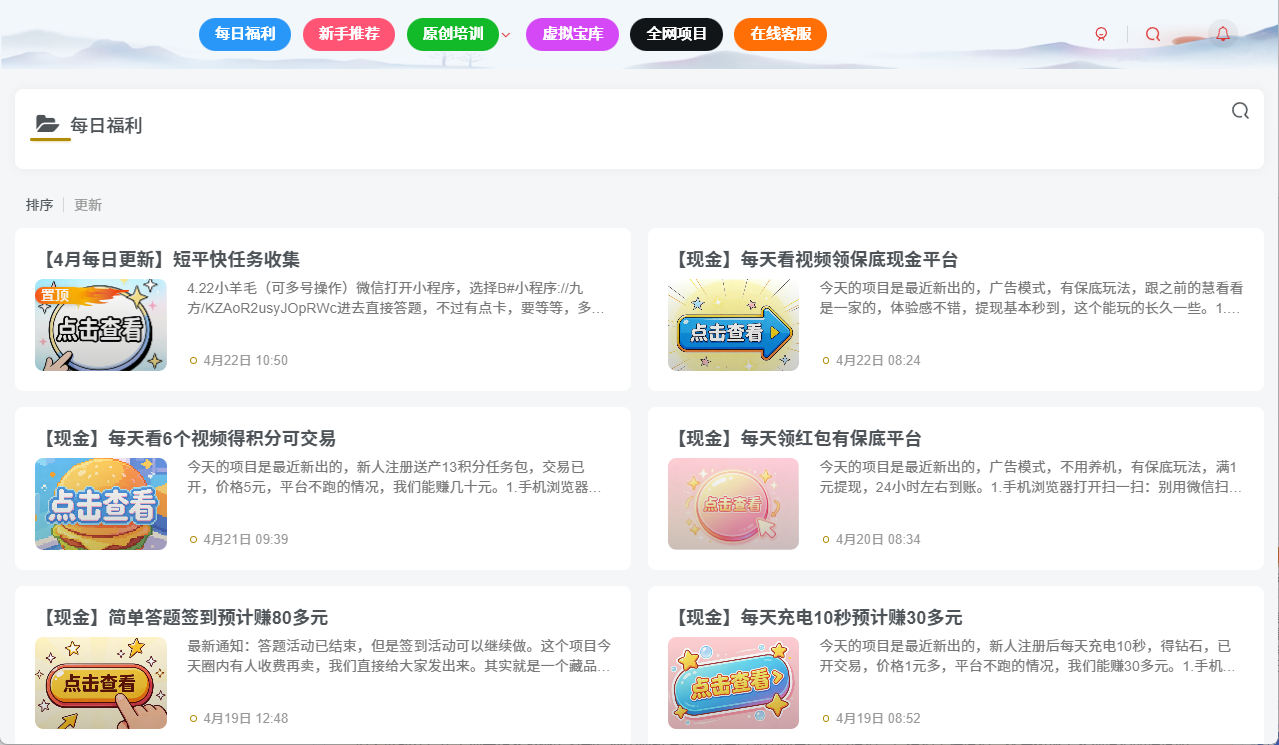1279x745 pixels.
Task: Open the 全网项目 menu item
Action: 676,33
